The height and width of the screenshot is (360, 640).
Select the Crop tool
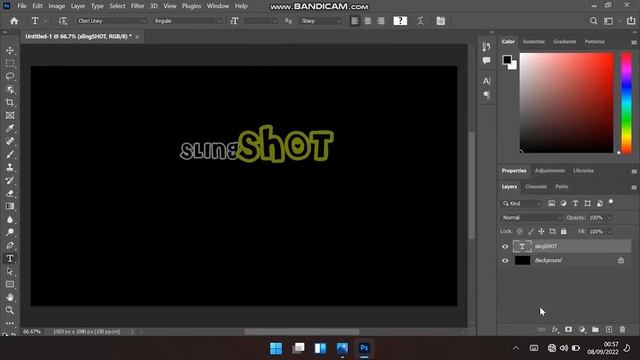[x=10, y=102]
